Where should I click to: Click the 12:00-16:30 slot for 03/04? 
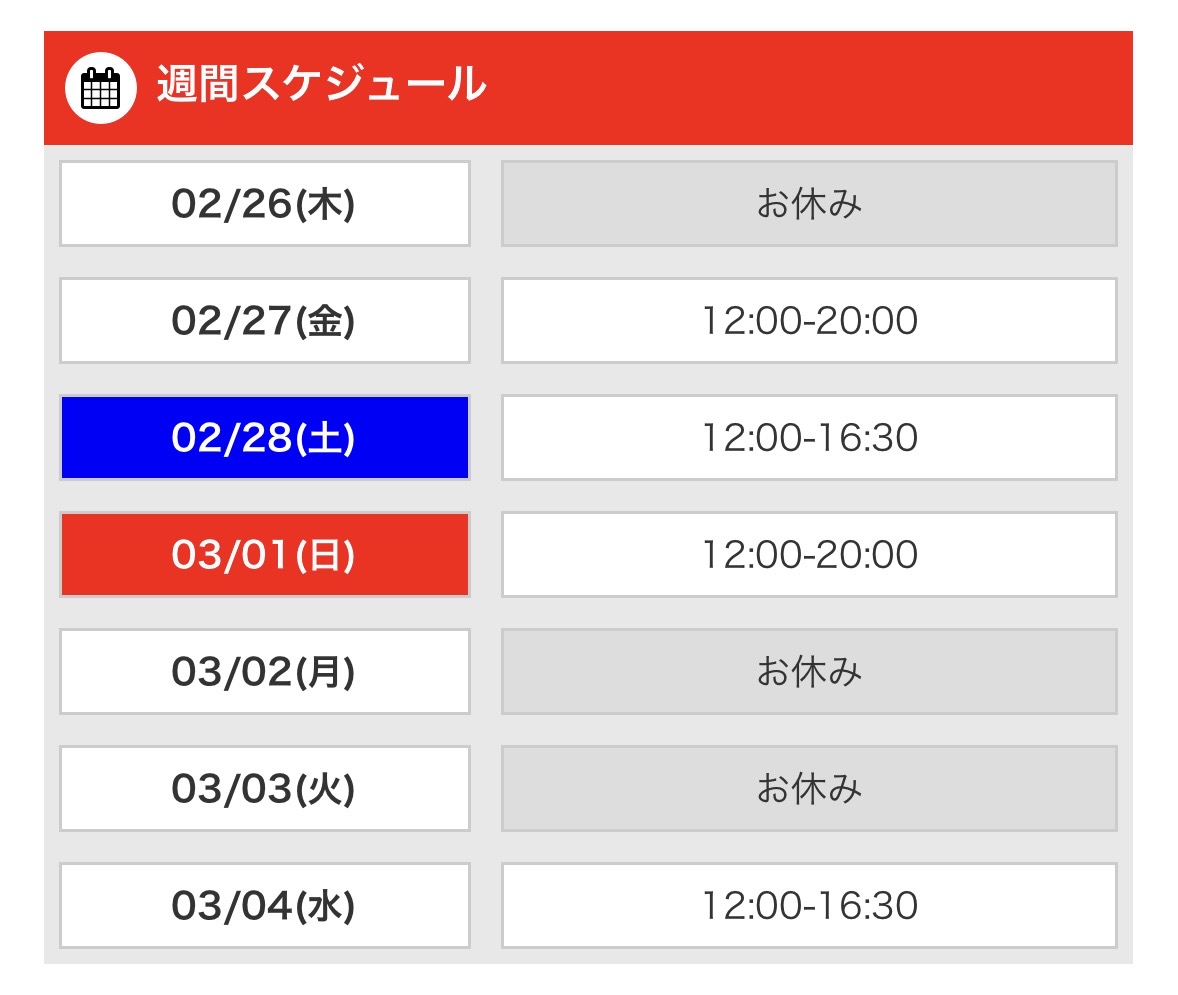point(808,906)
